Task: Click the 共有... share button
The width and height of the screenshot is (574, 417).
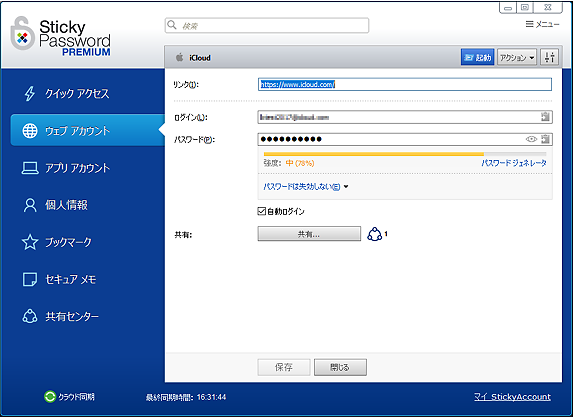Action: pyautogui.click(x=309, y=234)
